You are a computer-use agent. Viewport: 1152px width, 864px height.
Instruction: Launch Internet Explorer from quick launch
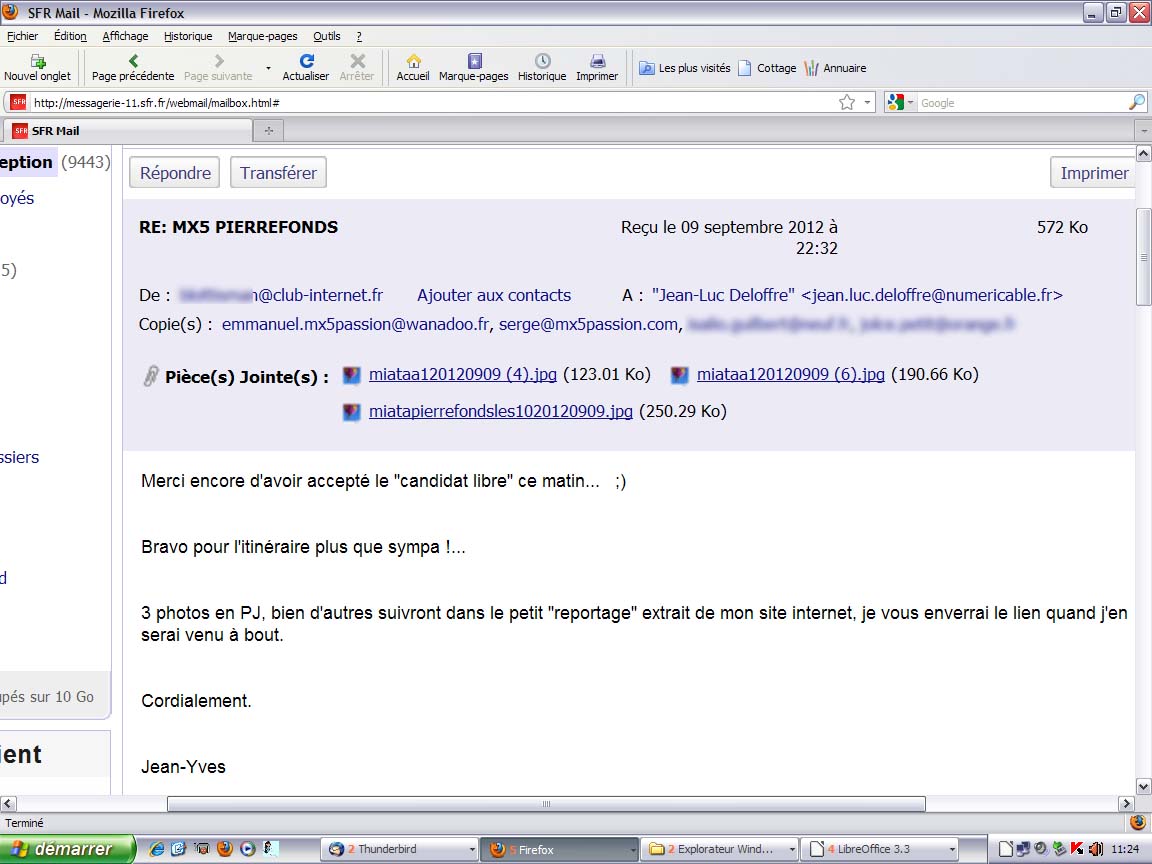(156, 849)
